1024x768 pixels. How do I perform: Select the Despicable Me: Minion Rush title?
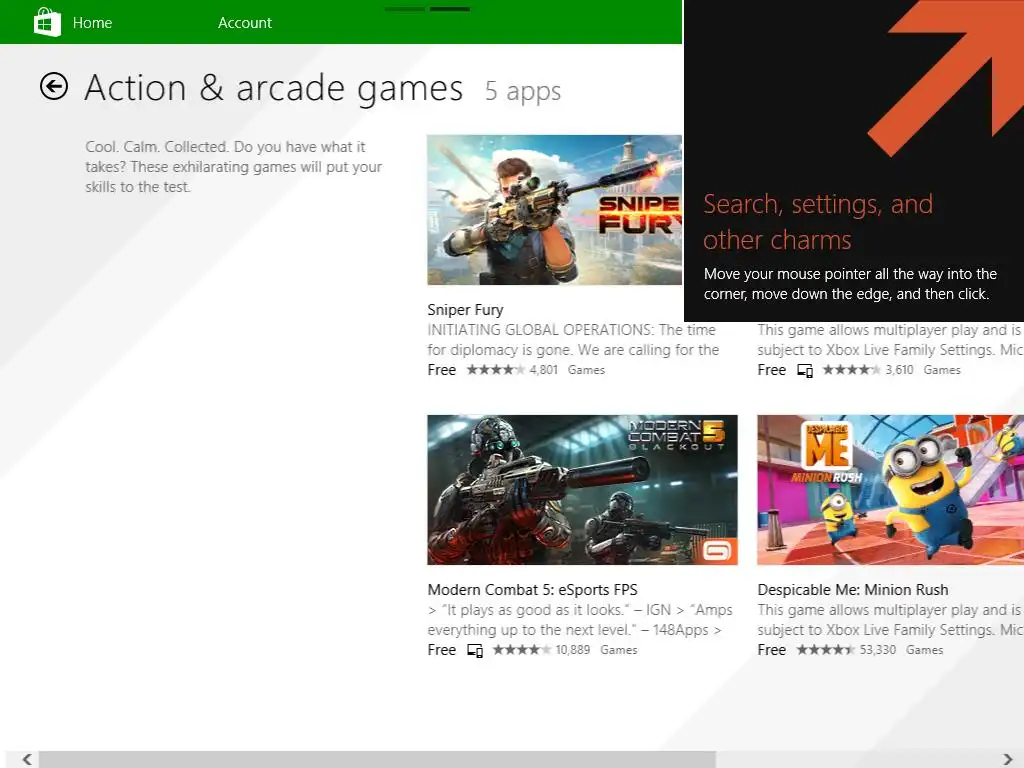pos(852,590)
